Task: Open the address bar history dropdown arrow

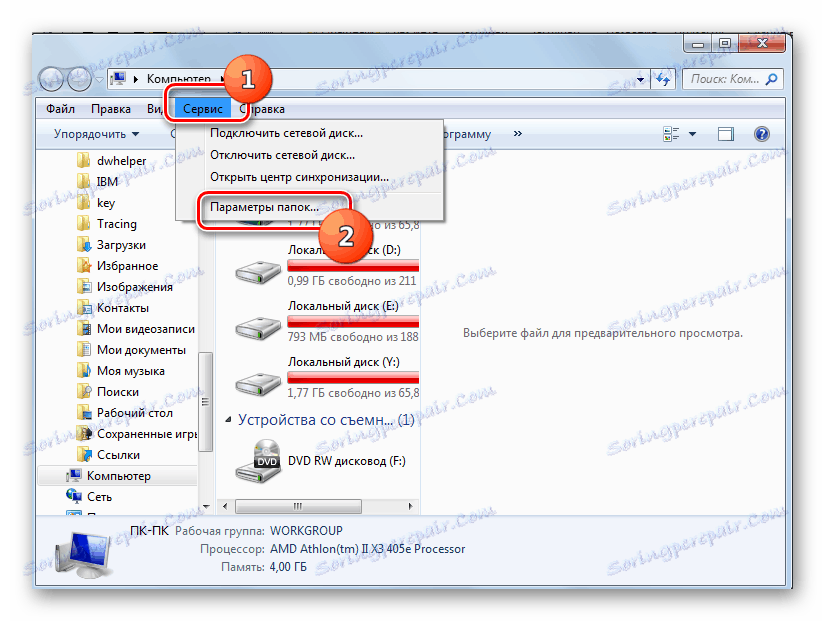Action: pyautogui.click(x=639, y=78)
